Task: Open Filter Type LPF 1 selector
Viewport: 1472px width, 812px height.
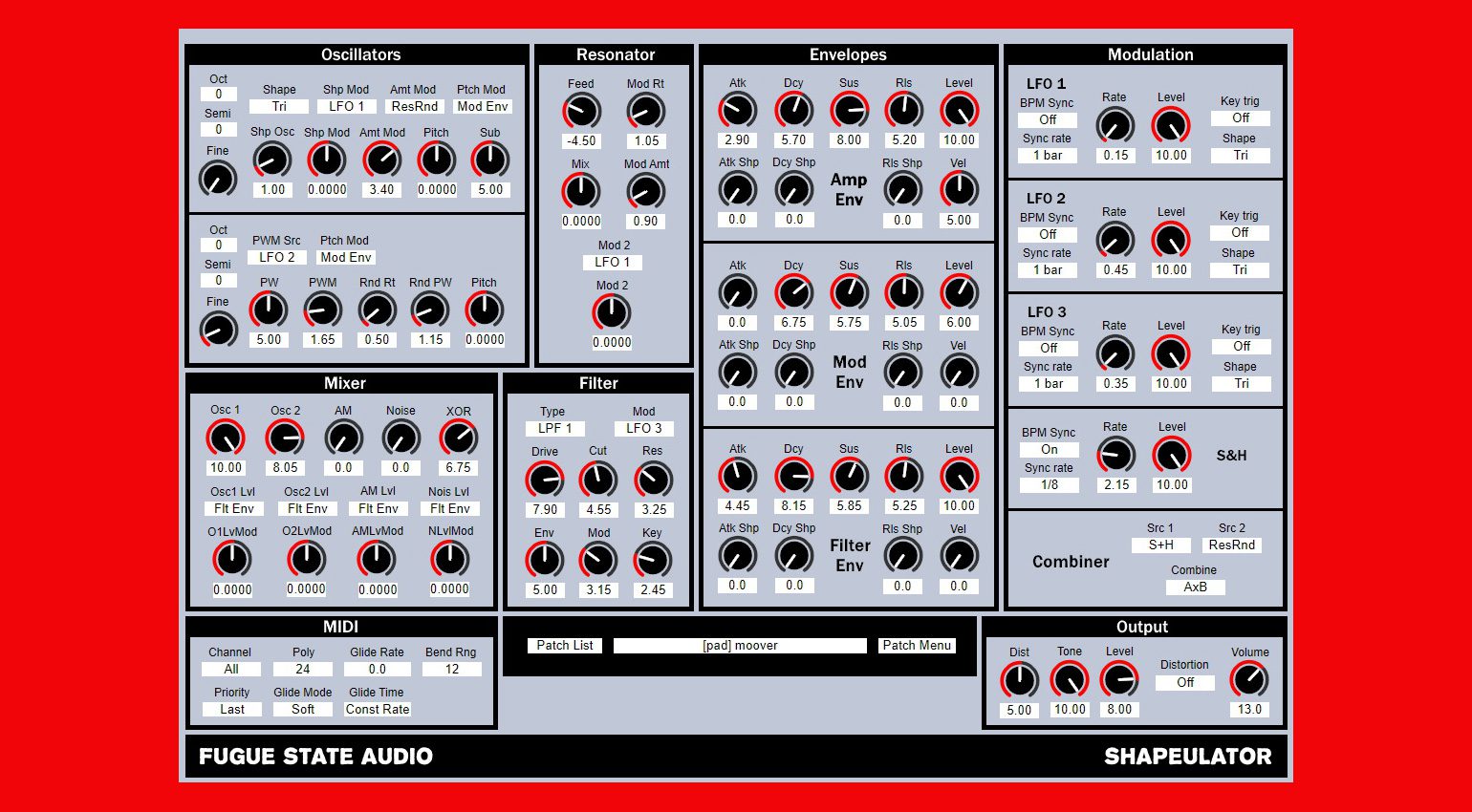Action: [x=554, y=428]
